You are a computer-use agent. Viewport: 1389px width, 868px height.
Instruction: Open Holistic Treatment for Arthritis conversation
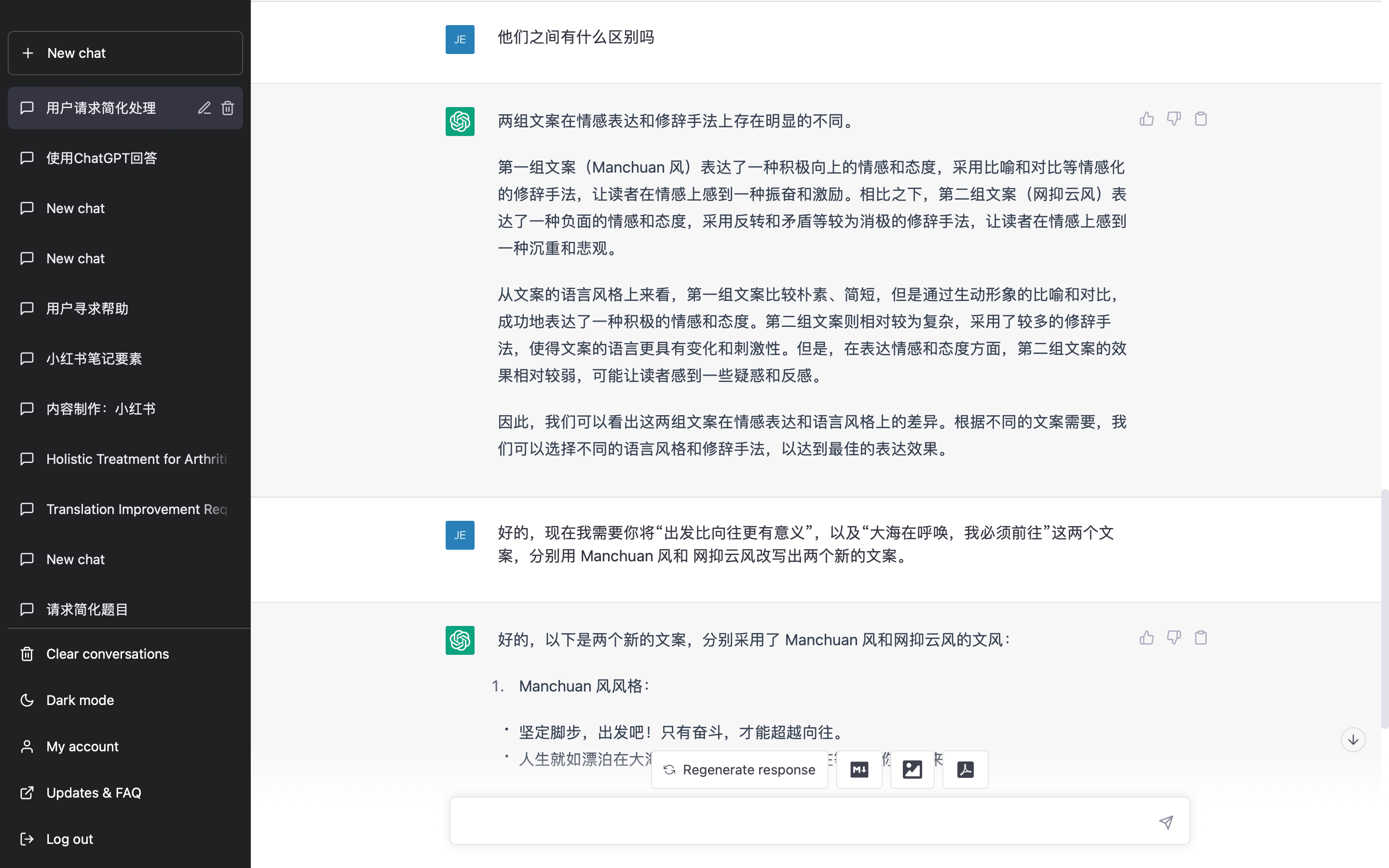coord(125,459)
